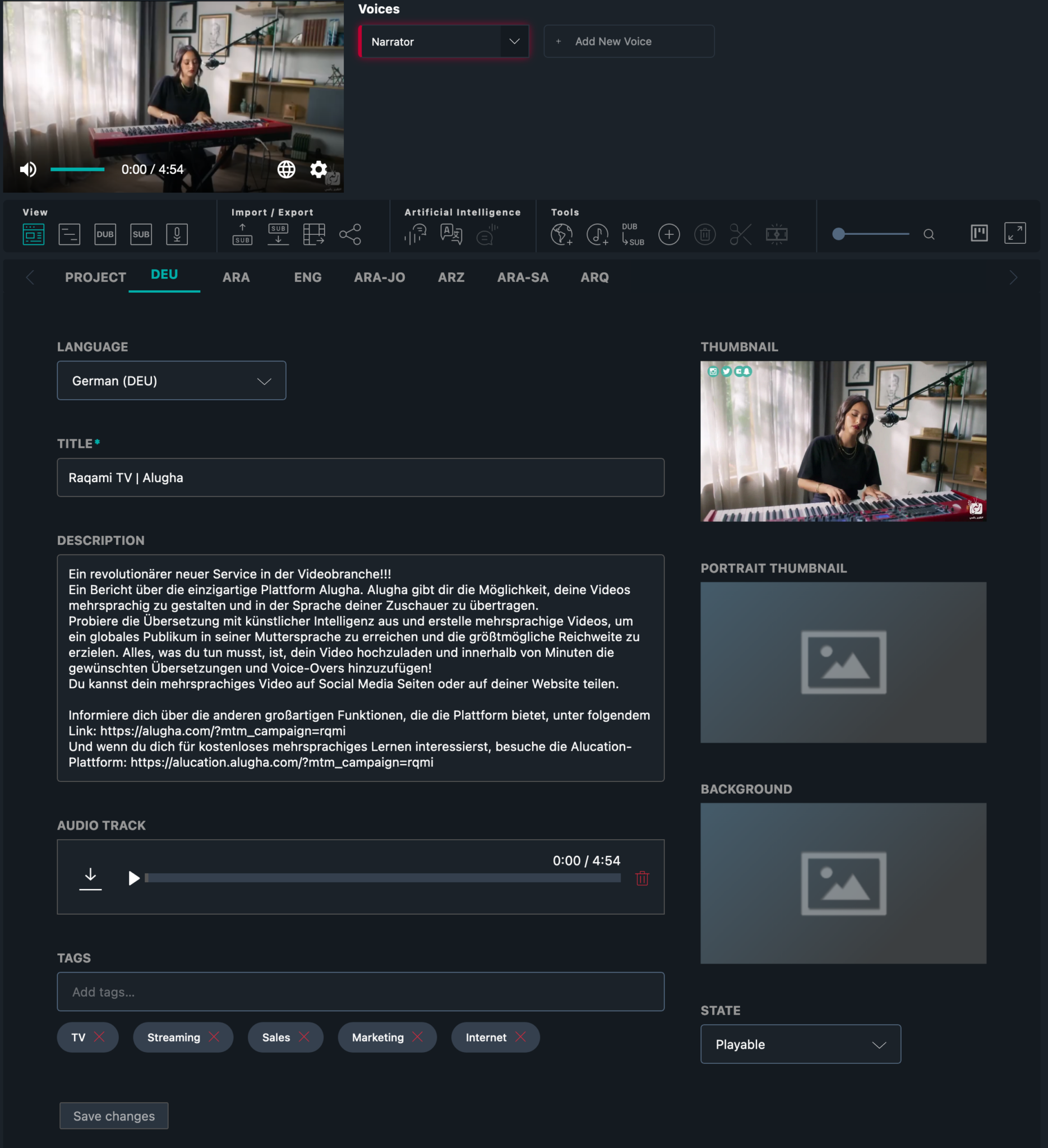Image resolution: width=1048 pixels, height=1148 pixels.
Task: Click the red trash icon on audio track
Action: [x=642, y=878]
